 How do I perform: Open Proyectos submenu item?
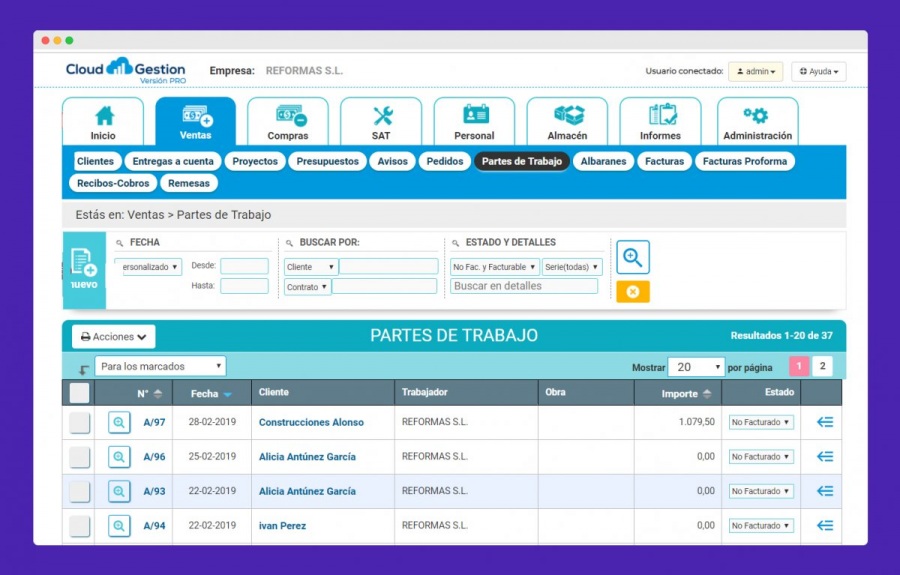coord(255,161)
